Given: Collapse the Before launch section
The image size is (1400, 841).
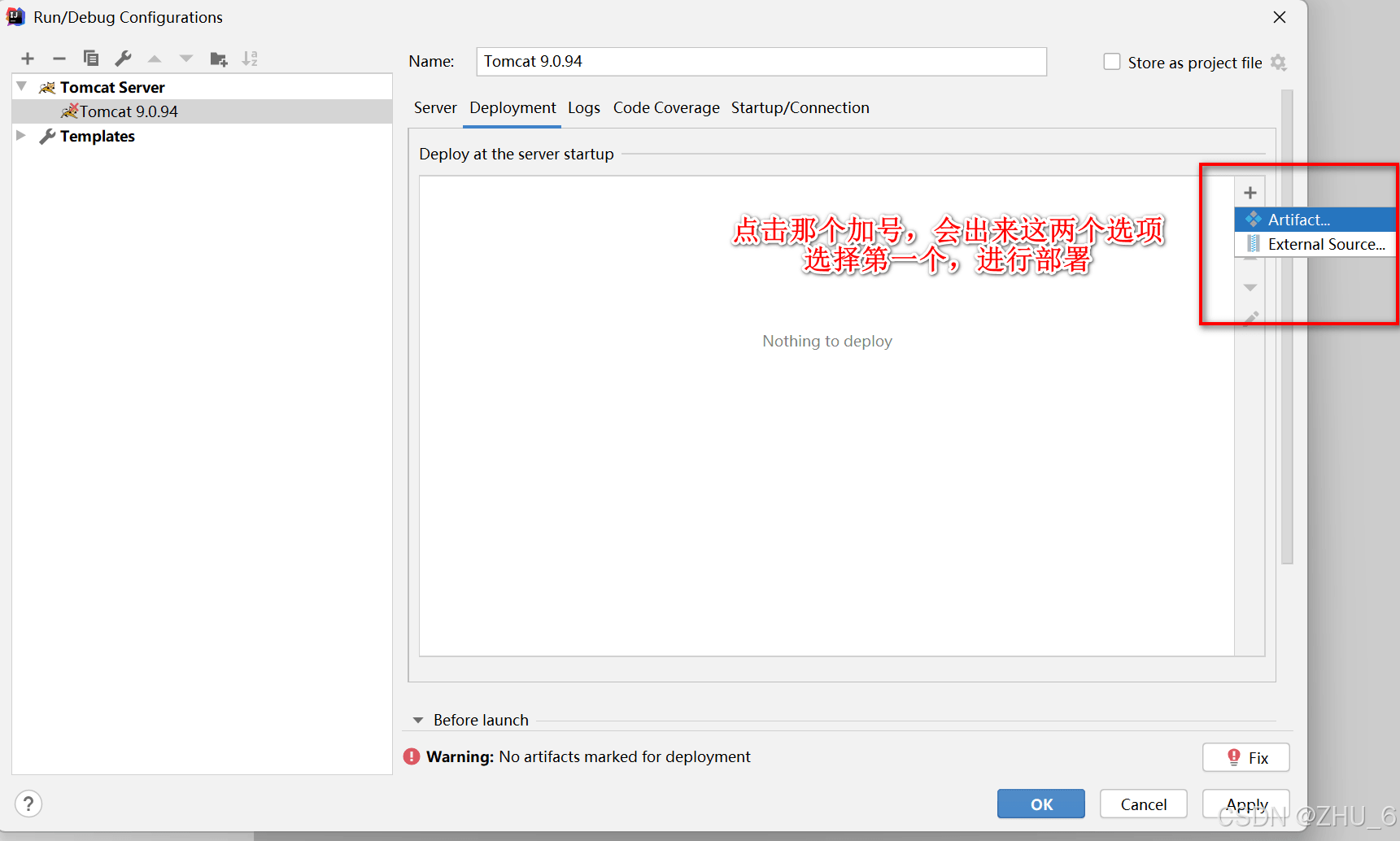Looking at the screenshot, I should coord(418,720).
